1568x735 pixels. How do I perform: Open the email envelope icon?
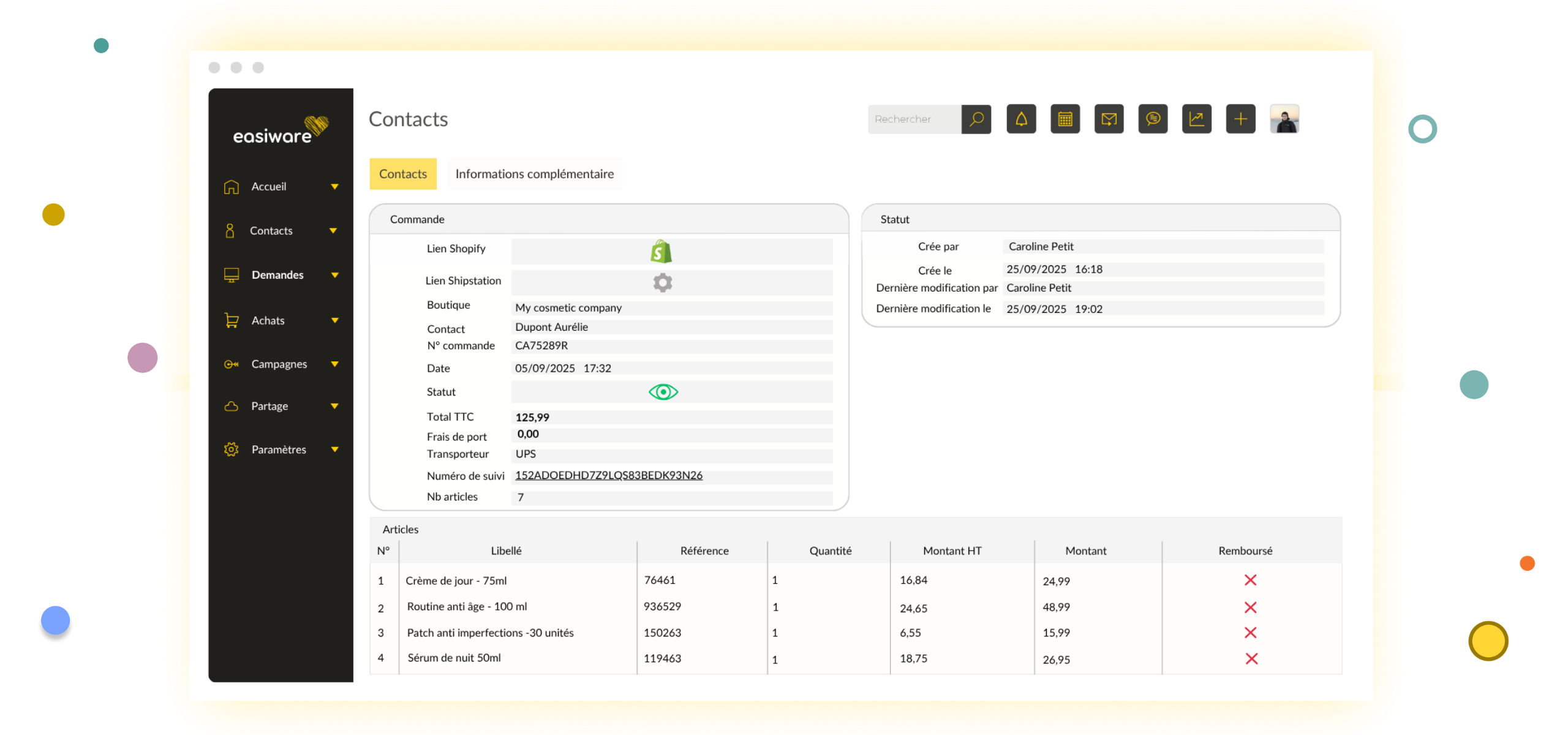point(1109,119)
